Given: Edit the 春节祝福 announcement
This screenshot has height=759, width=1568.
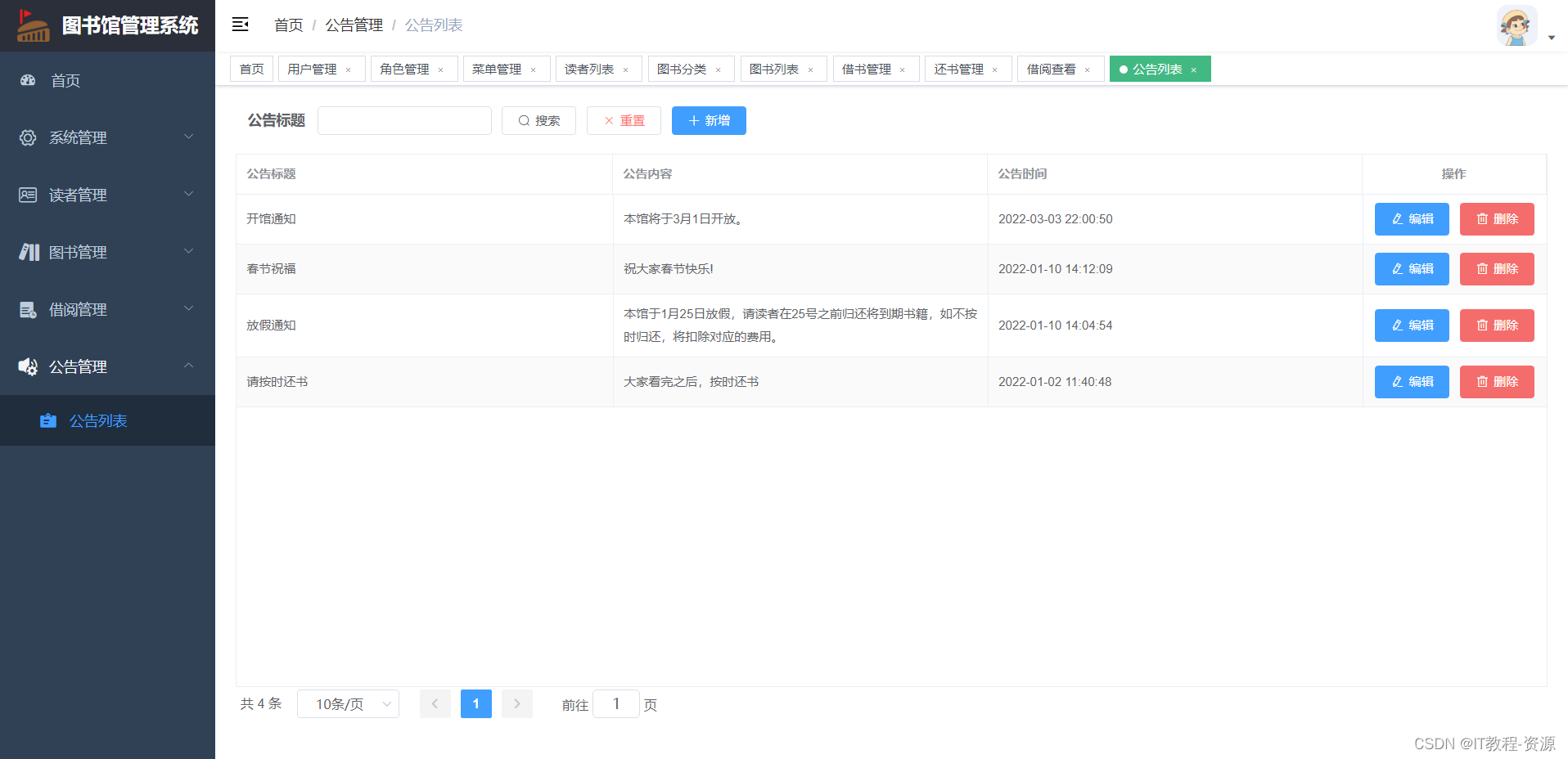Looking at the screenshot, I should point(1412,269).
